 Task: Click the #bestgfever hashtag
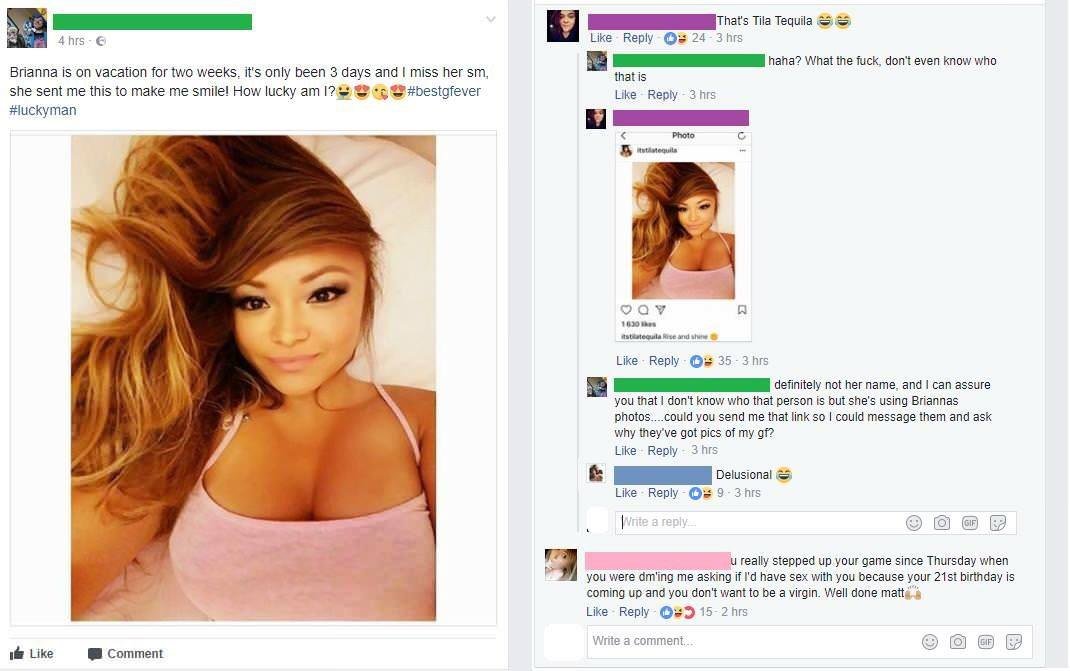click(x=444, y=91)
